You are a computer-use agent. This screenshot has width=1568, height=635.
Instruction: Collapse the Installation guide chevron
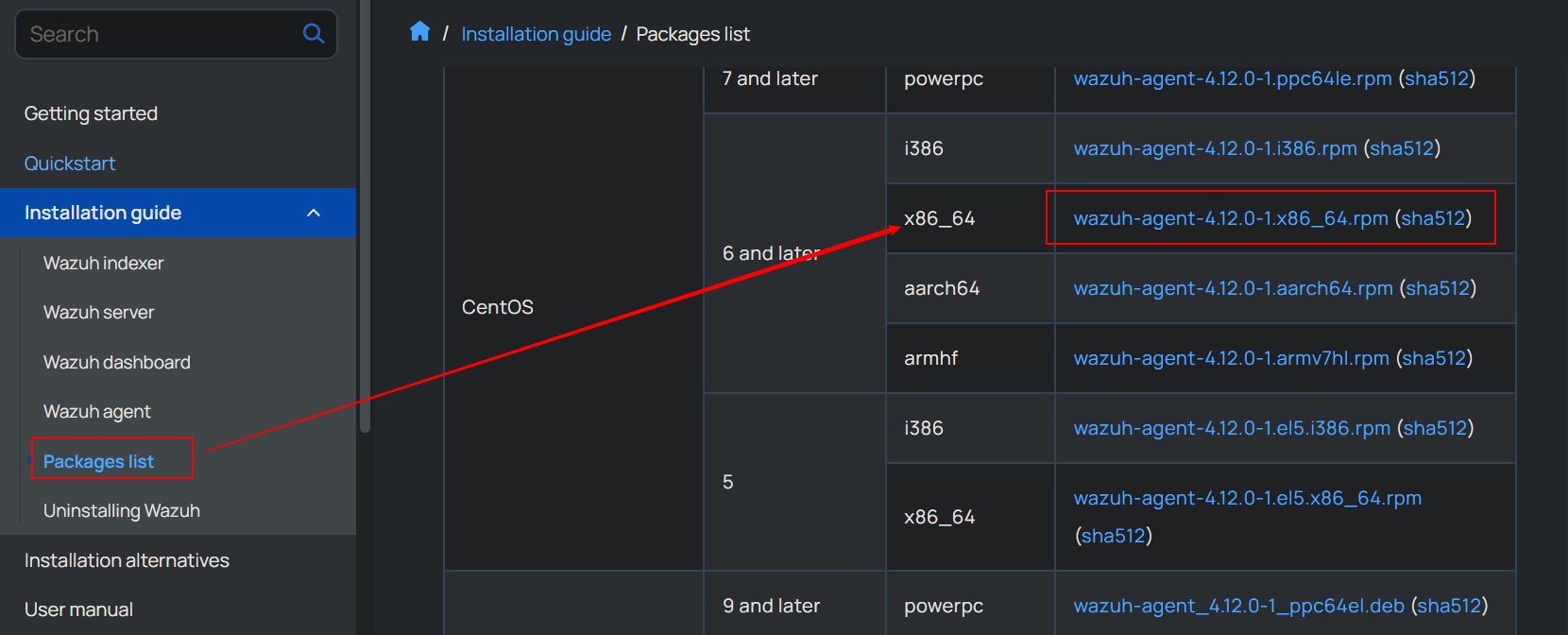[x=314, y=213]
